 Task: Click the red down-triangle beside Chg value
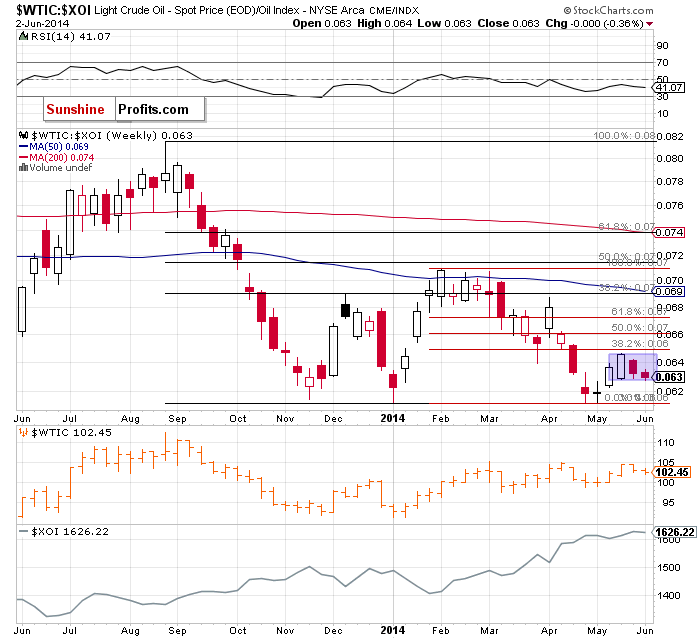coord(650,24)
